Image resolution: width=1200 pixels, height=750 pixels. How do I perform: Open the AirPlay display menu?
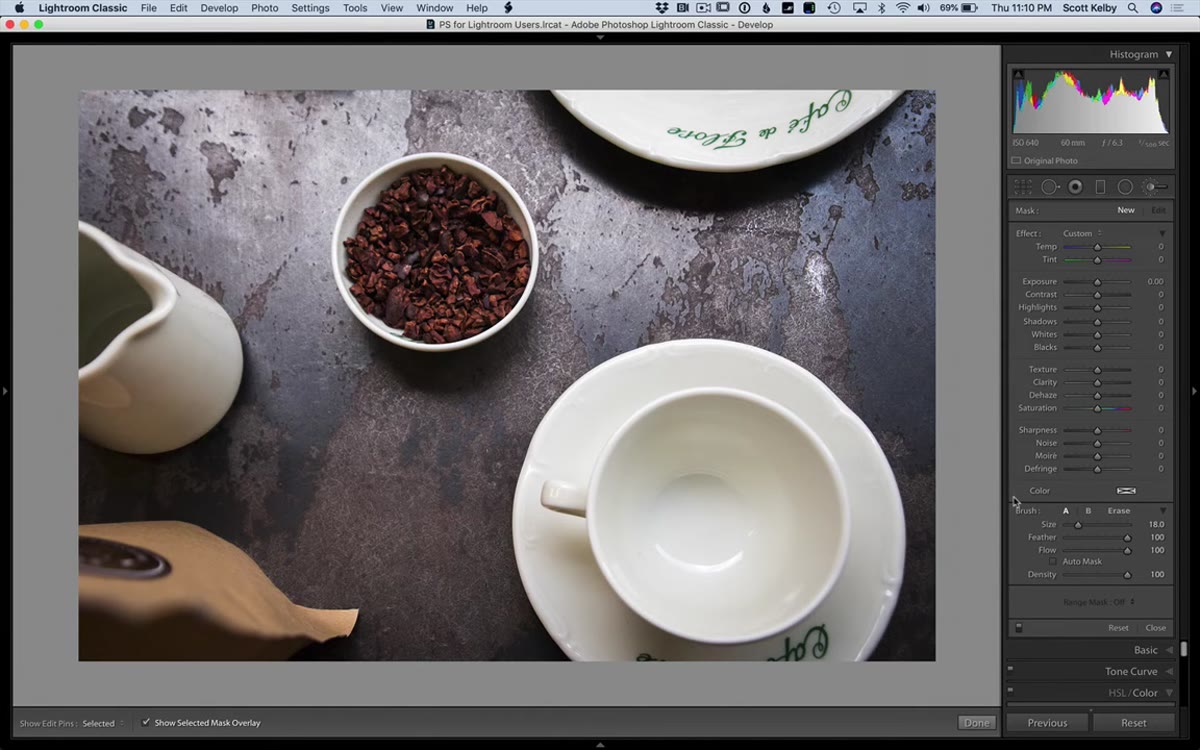[859, 8]
